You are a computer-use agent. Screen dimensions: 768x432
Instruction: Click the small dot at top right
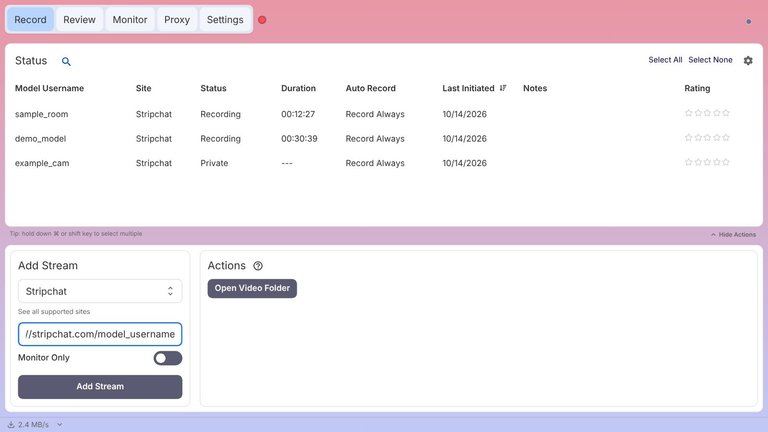coord(748,22)
